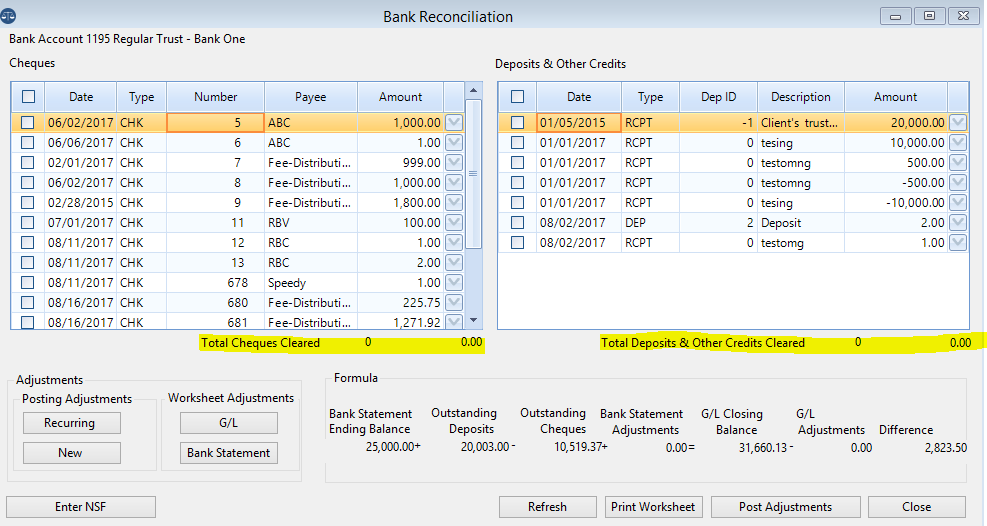This screenshot has width=987, height=526.
Task: Select the 01/05/2015 deposit date cell
Action: tap(578, 123)
